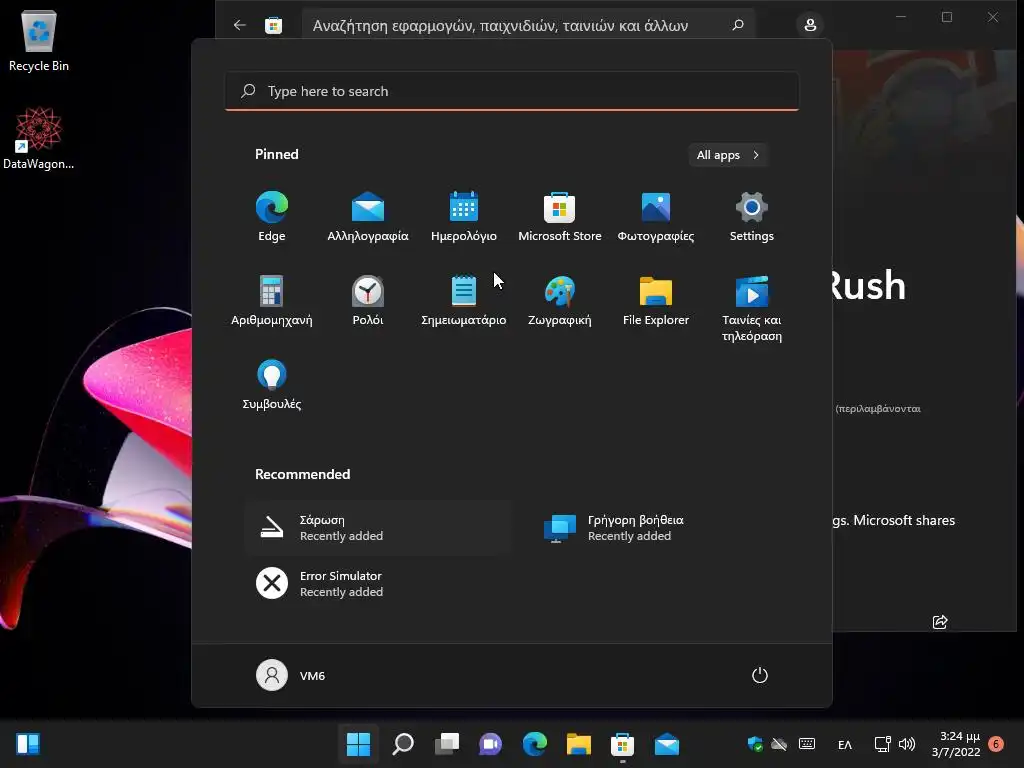Select the DataWagon desktop shortcut
The height and width of the screenshot is (768, 1024).
pyautogui.click(x=39, y=138)
